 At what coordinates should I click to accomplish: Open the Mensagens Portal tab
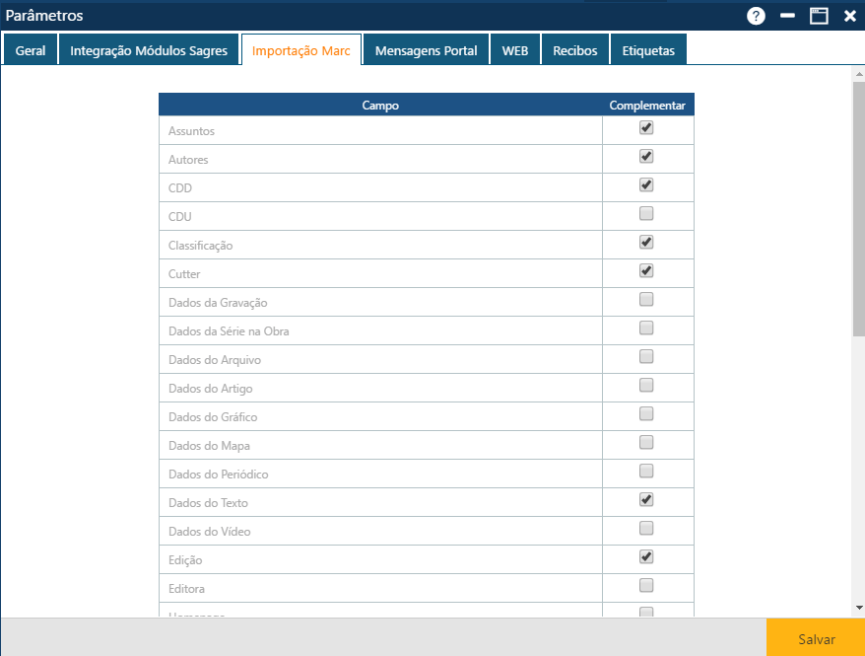pos(426,48)
